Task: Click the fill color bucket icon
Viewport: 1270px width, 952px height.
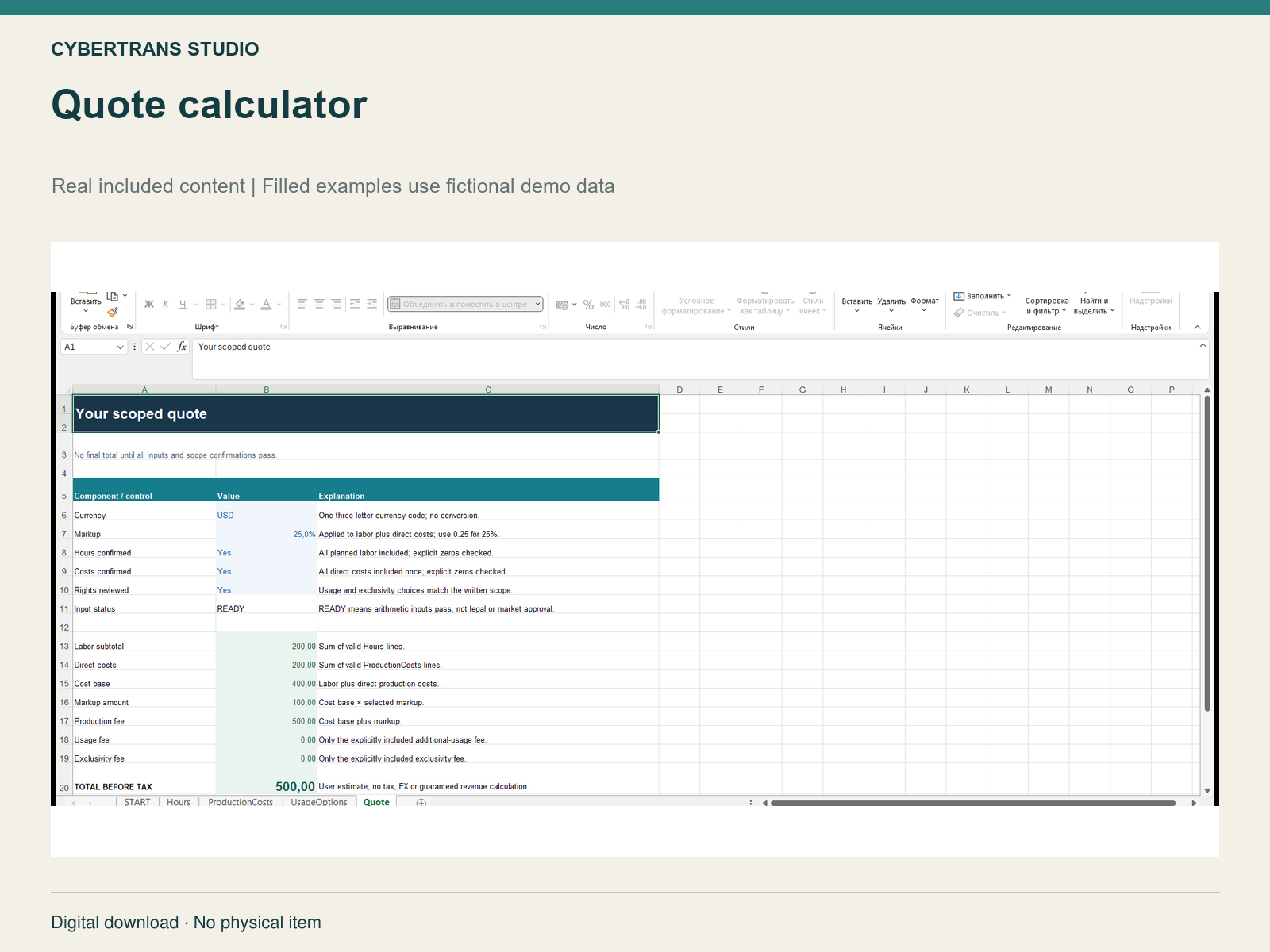Action: pyautogui.click(x=240, y=304)
